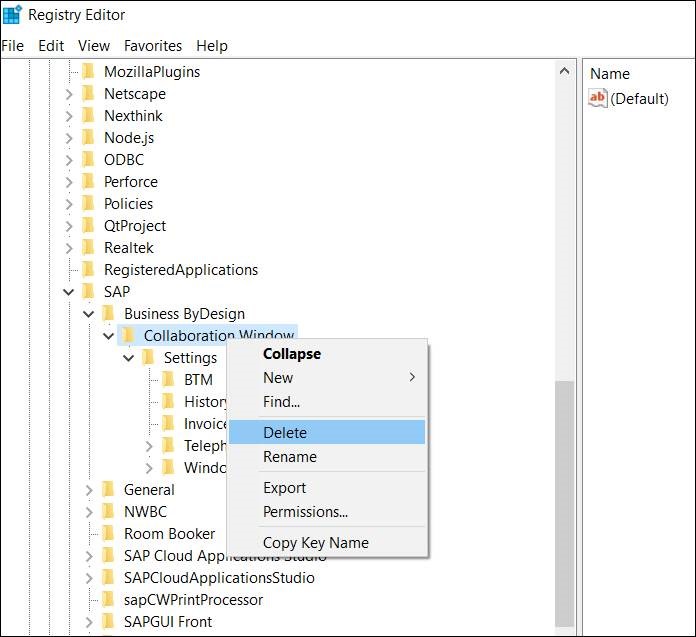Screen dimensions: 696x637
Task: Expand the SAPGUI Front key
Action: pos(89,622)
